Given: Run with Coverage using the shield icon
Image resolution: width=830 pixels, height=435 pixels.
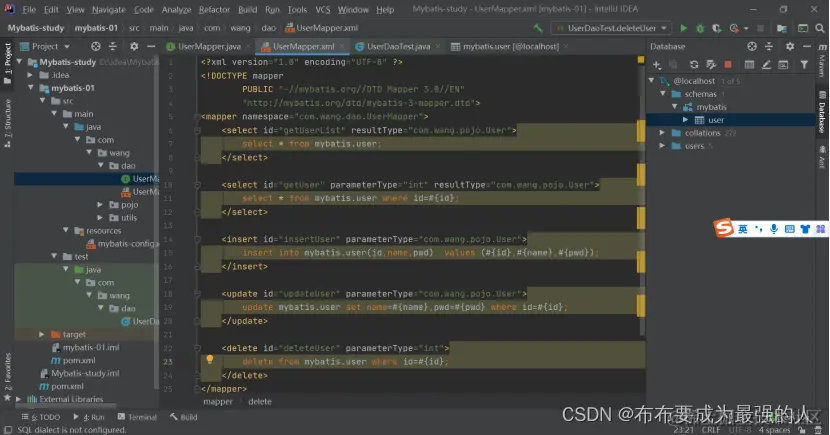Looking at the screenshot, I should click(716, 28).
